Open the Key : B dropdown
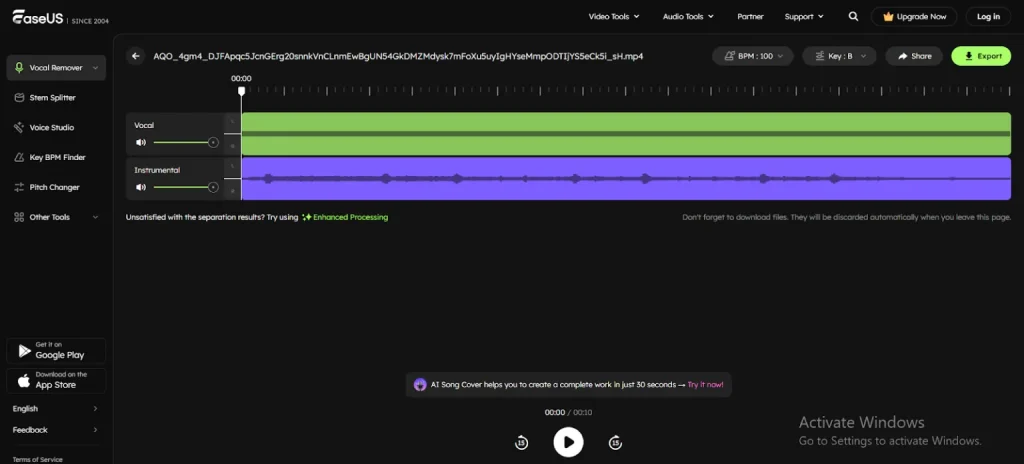The image size is (1024, 464). click(839, 56)
